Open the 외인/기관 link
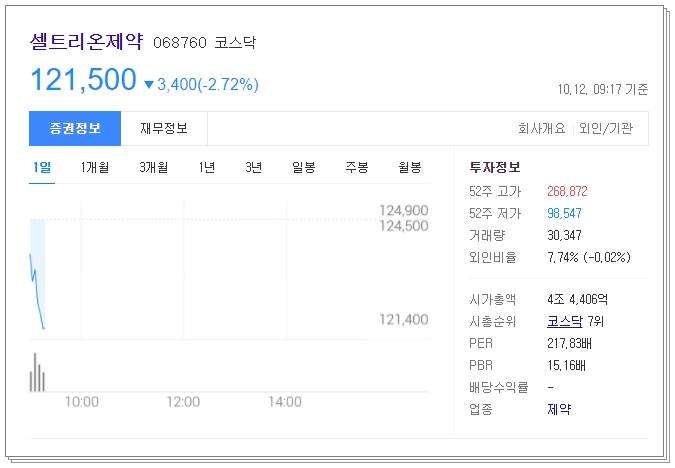675x468 pixels. 606,128
